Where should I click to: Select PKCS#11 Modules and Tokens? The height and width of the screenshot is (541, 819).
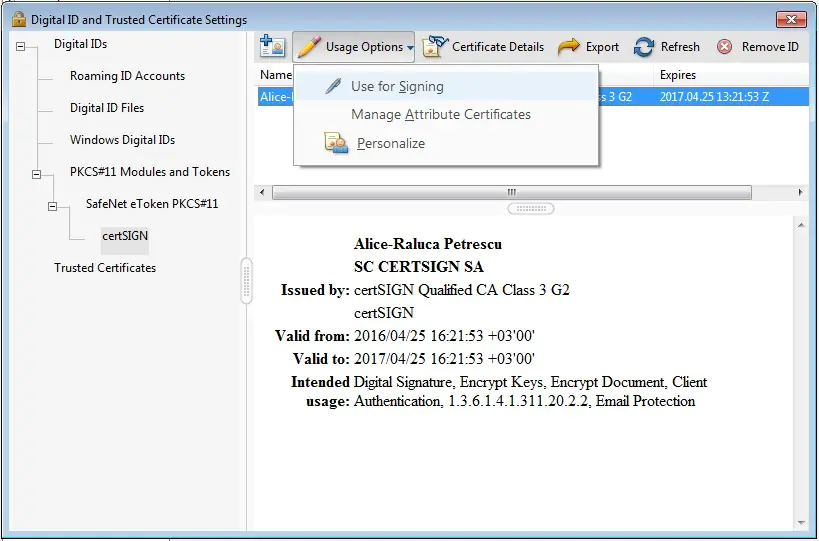(150, 172)
